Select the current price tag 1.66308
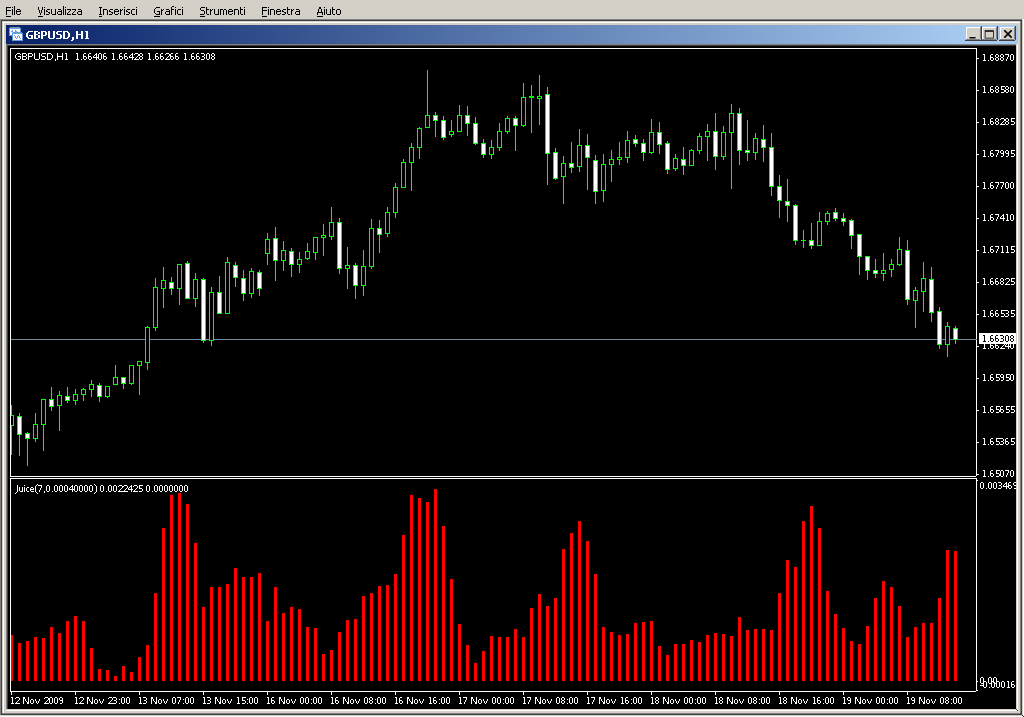This screenshot has height=717, width=1024. coord(997,339)
